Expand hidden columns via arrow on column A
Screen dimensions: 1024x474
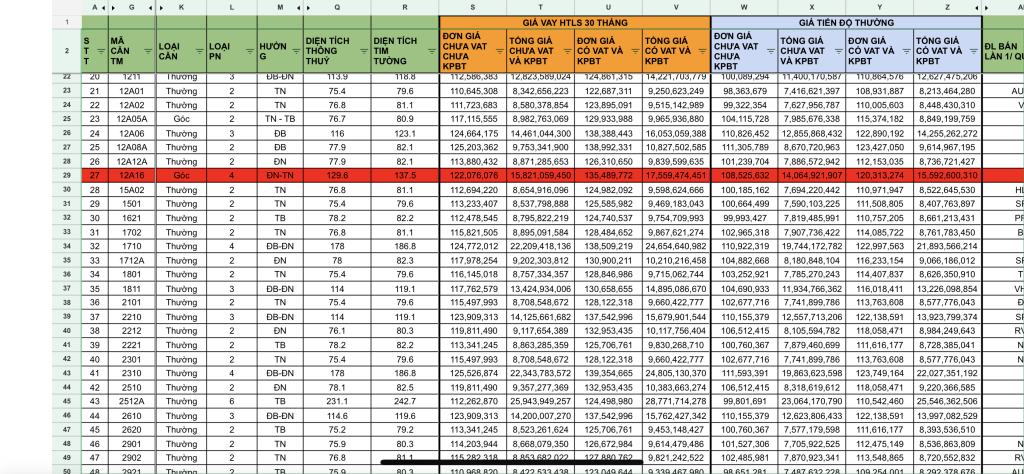point(103,7)
